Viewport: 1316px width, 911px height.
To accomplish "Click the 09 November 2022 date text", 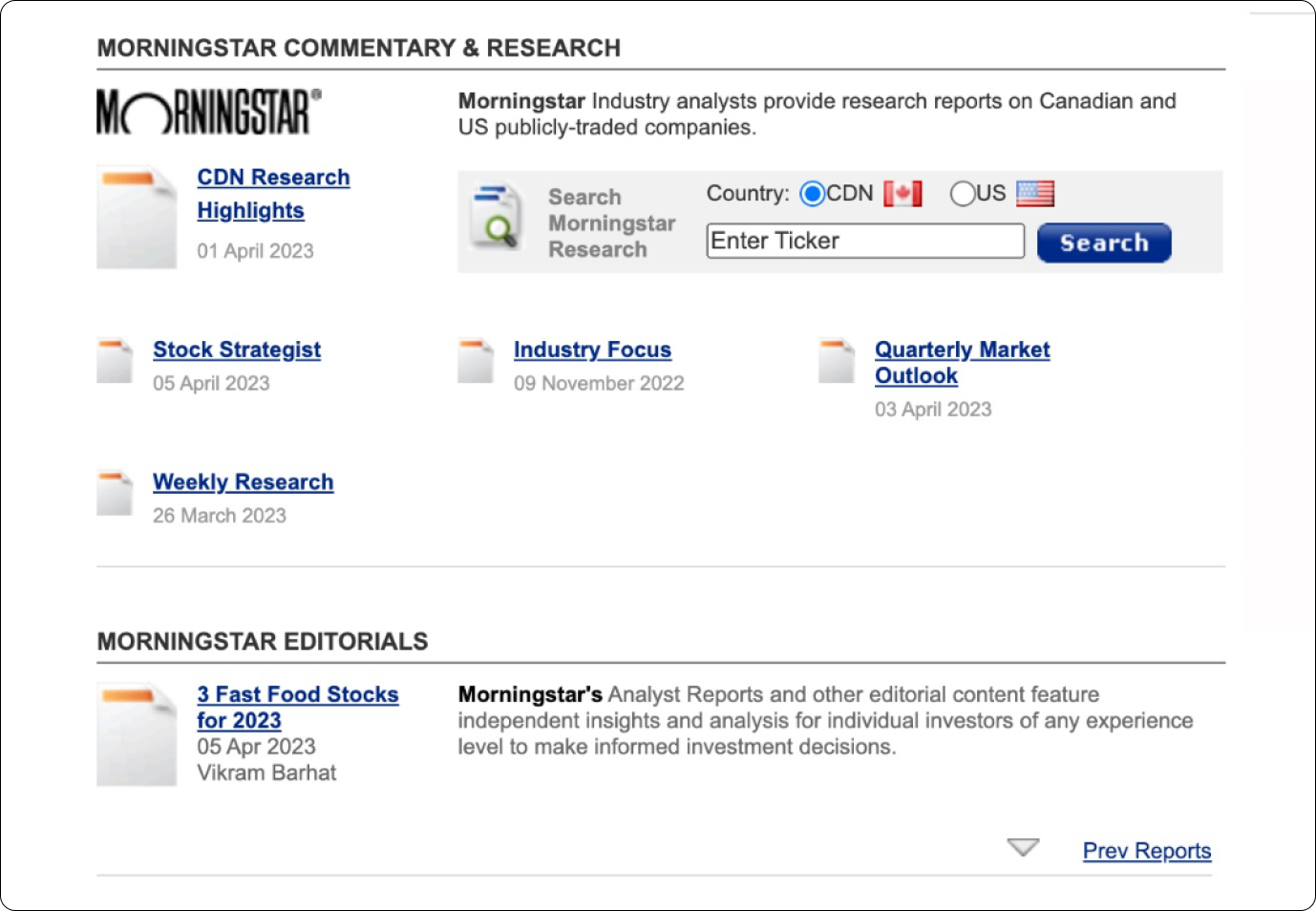I will point(599,384).
